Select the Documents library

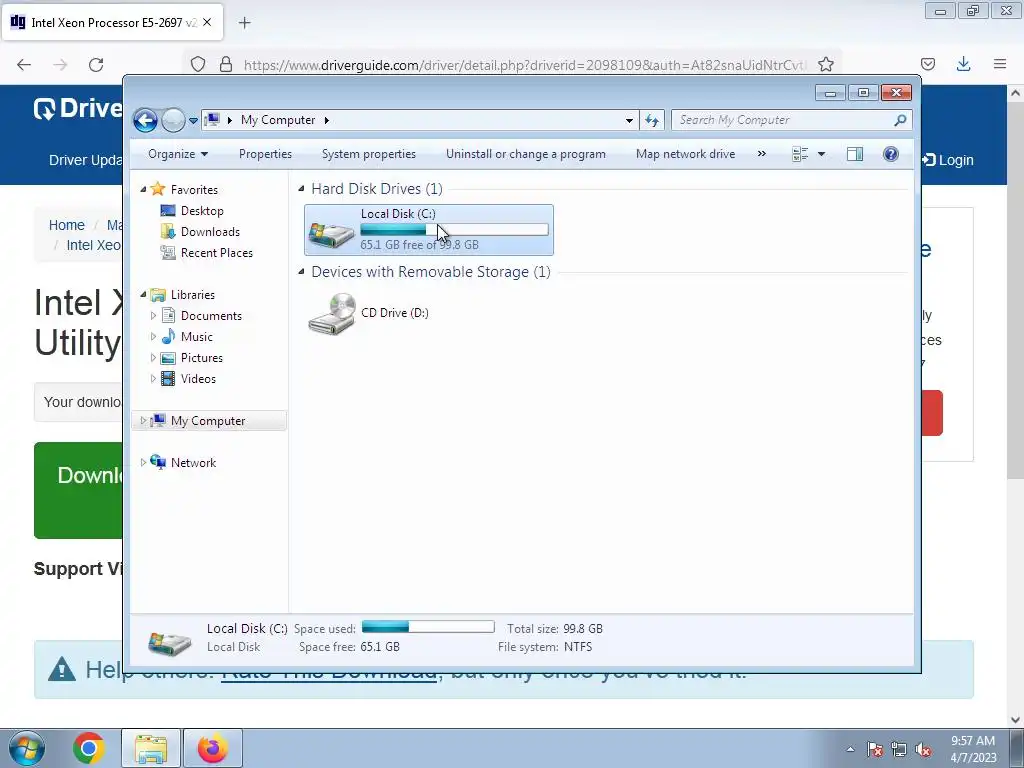click(x=211, y=316)
